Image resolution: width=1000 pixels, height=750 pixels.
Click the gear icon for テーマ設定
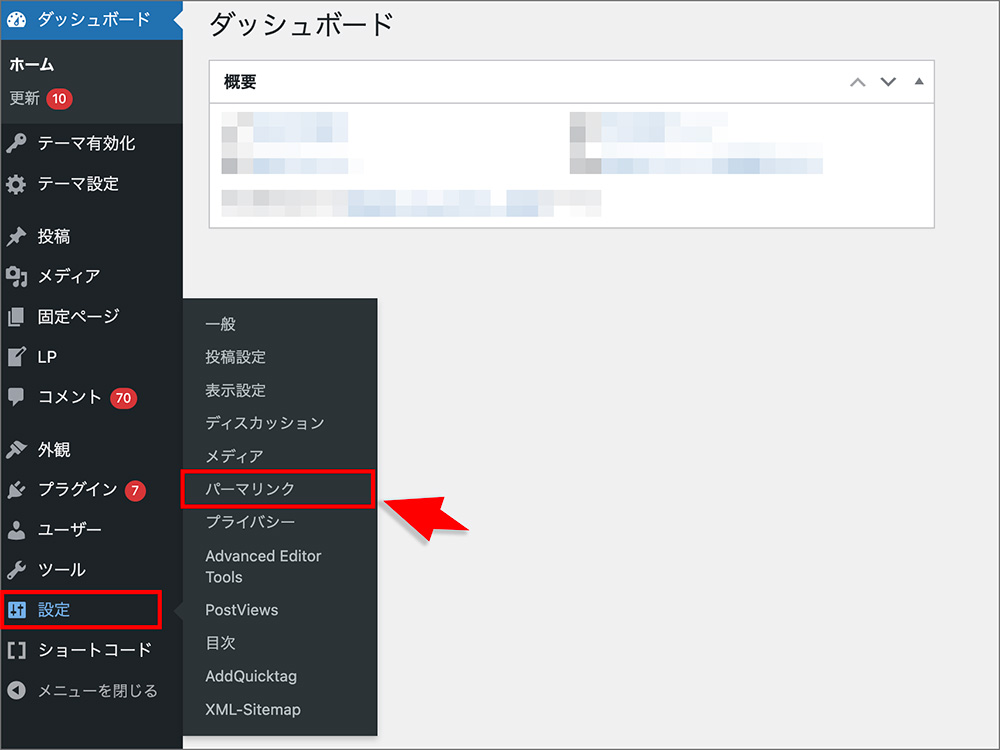[x=17, y=184]
